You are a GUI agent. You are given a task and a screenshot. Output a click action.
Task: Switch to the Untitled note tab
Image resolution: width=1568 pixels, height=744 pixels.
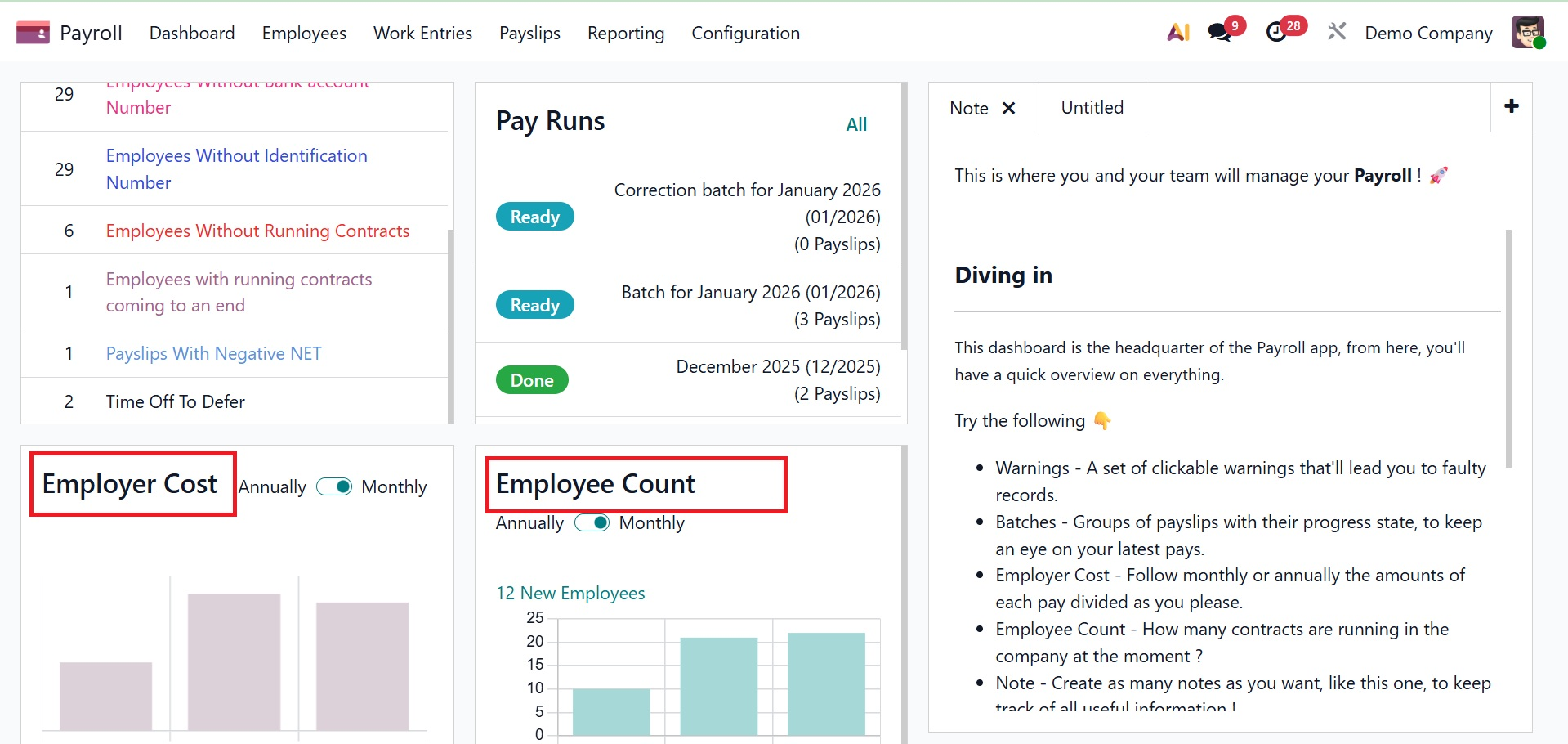[x=1092, y=107]
